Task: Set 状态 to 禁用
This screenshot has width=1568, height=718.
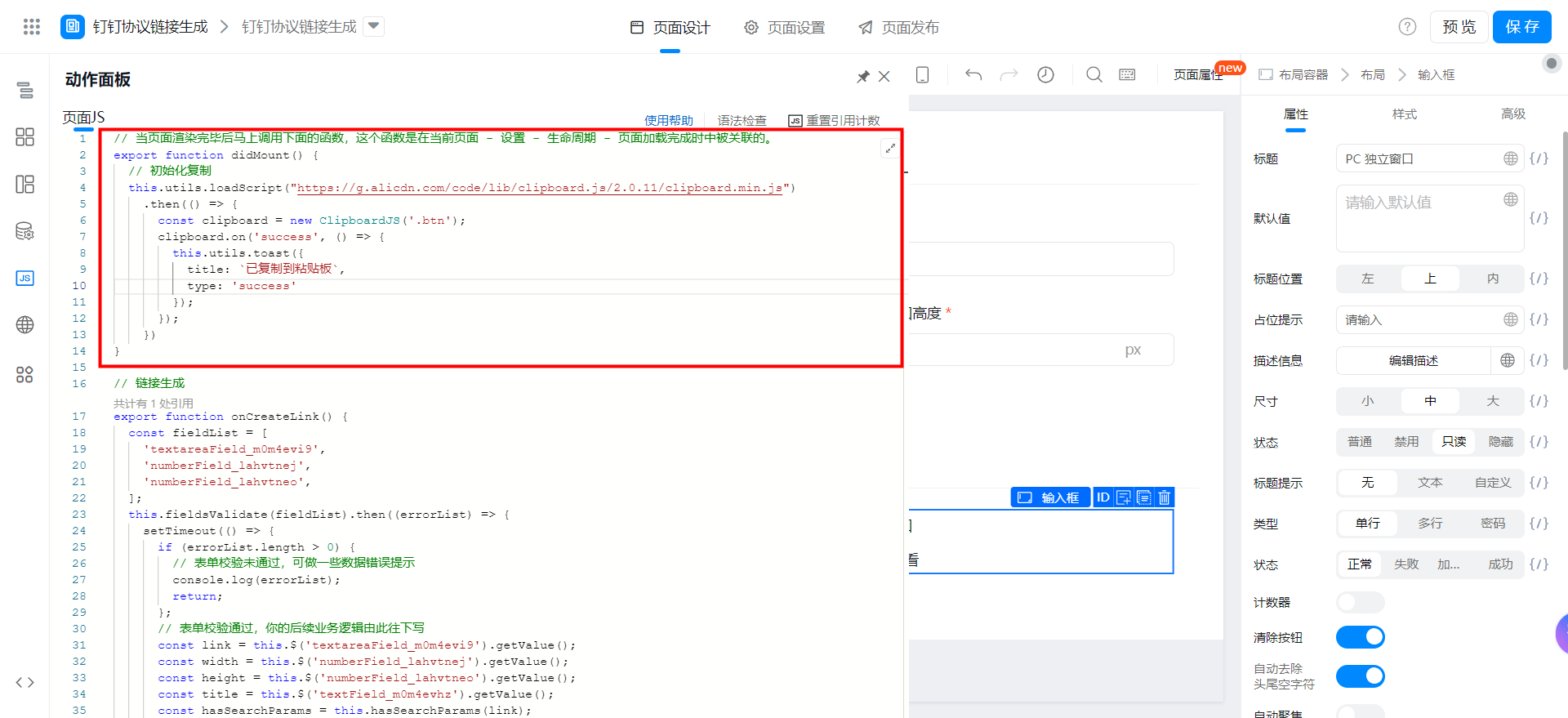Action: tap(1406, 442)
